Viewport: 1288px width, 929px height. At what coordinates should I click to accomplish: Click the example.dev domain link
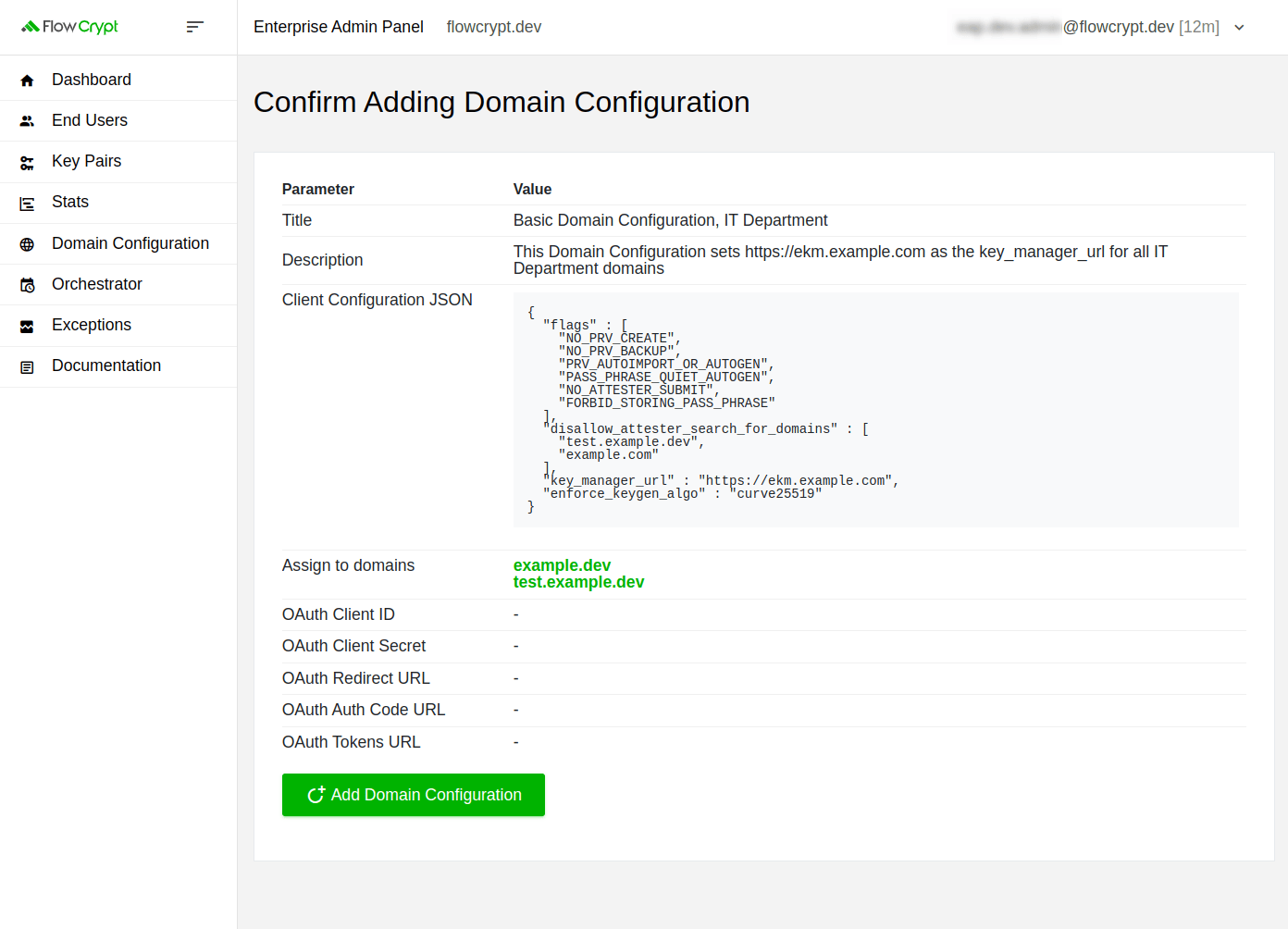tap(562, 565)
